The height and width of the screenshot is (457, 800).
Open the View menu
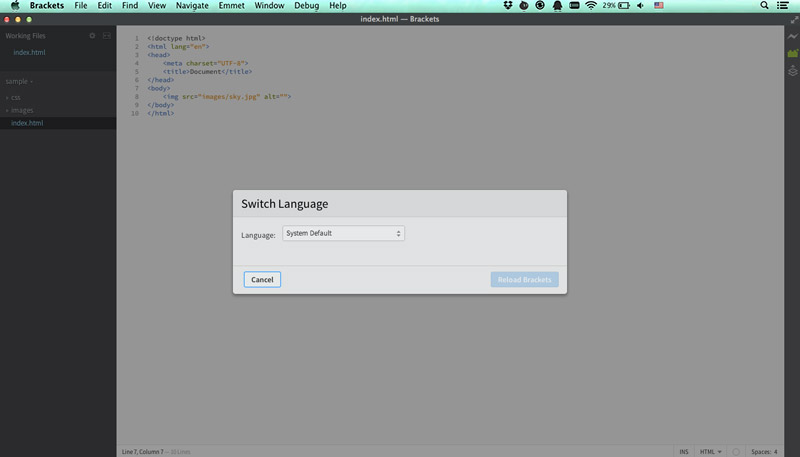pos(157,6)
